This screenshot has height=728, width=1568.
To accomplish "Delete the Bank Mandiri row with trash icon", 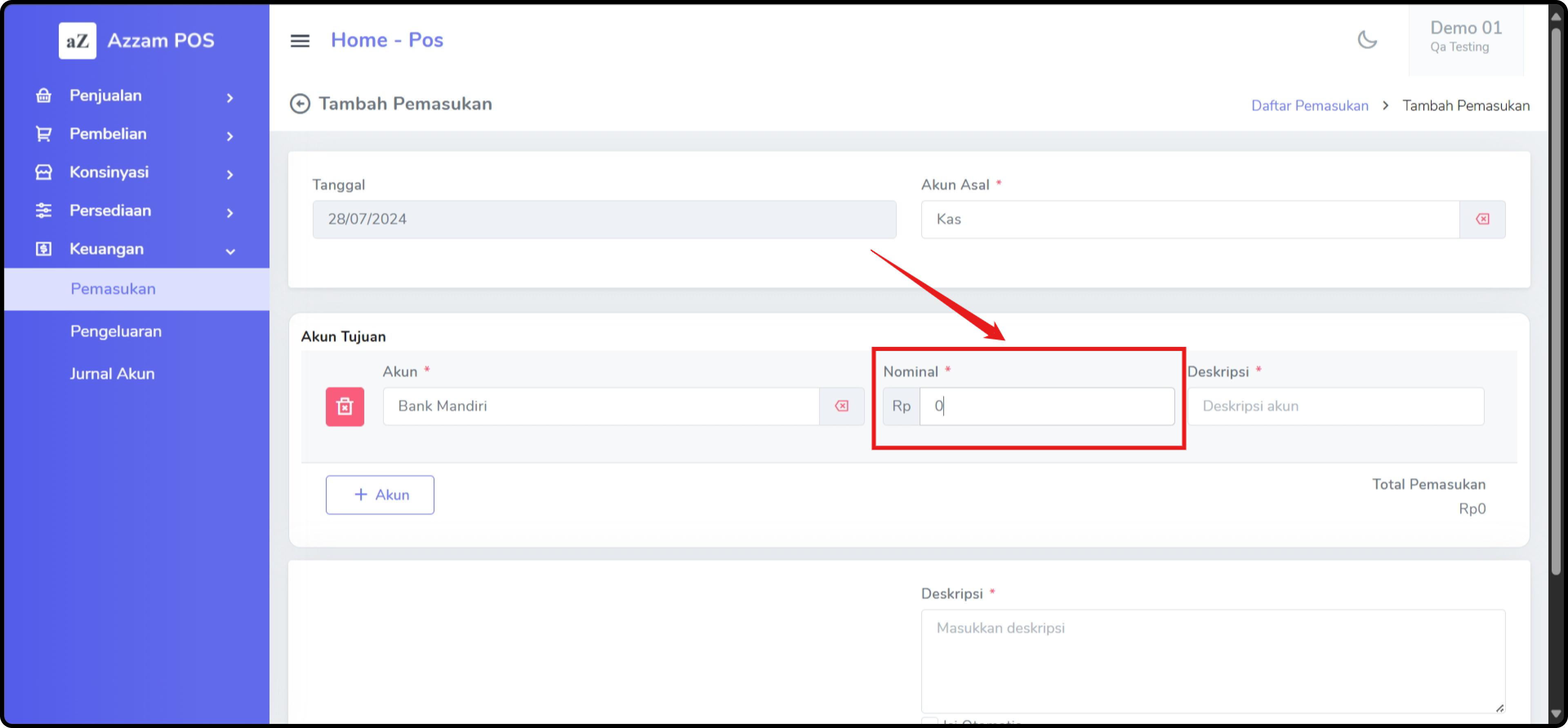I will pos(345,406).
